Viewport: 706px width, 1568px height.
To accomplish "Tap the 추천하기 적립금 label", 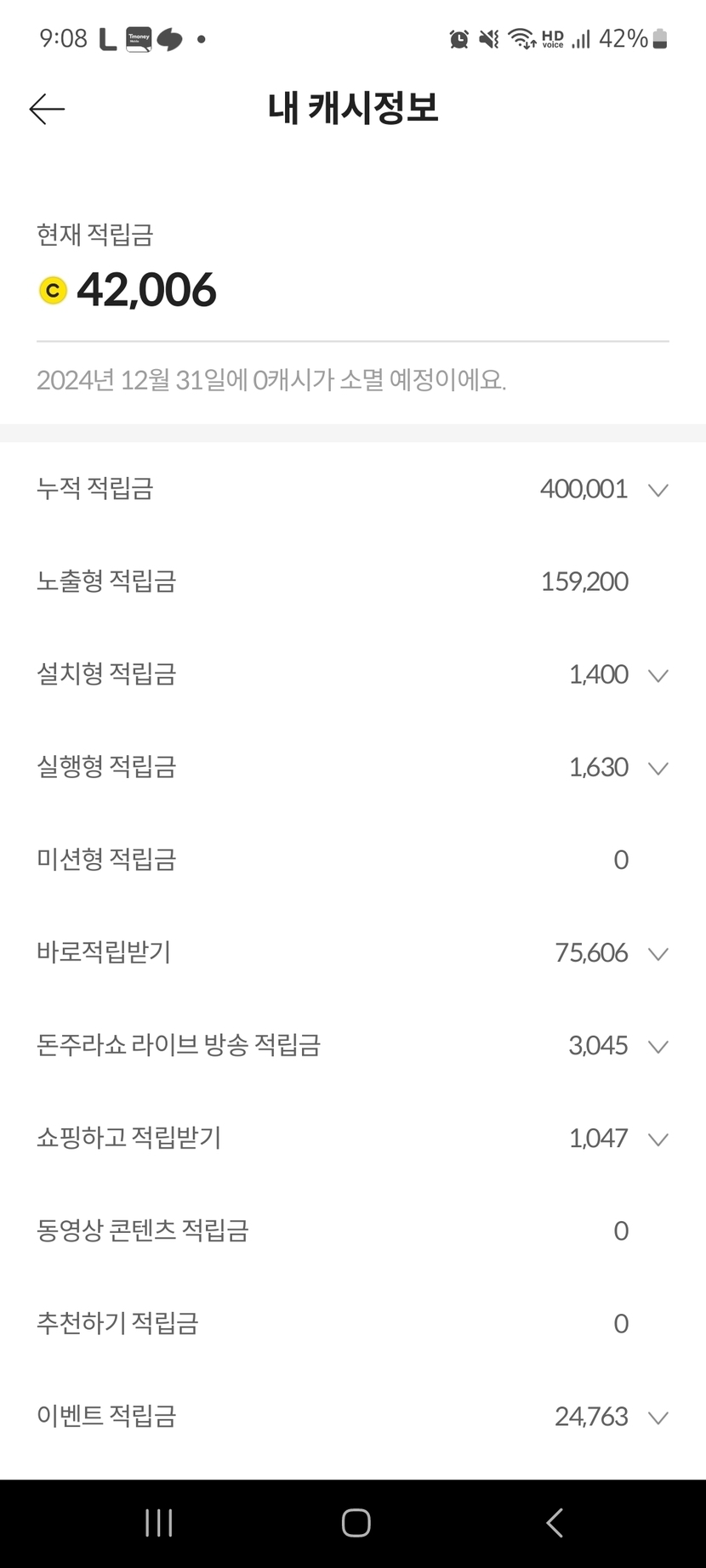I will (x=117, y=1323).
